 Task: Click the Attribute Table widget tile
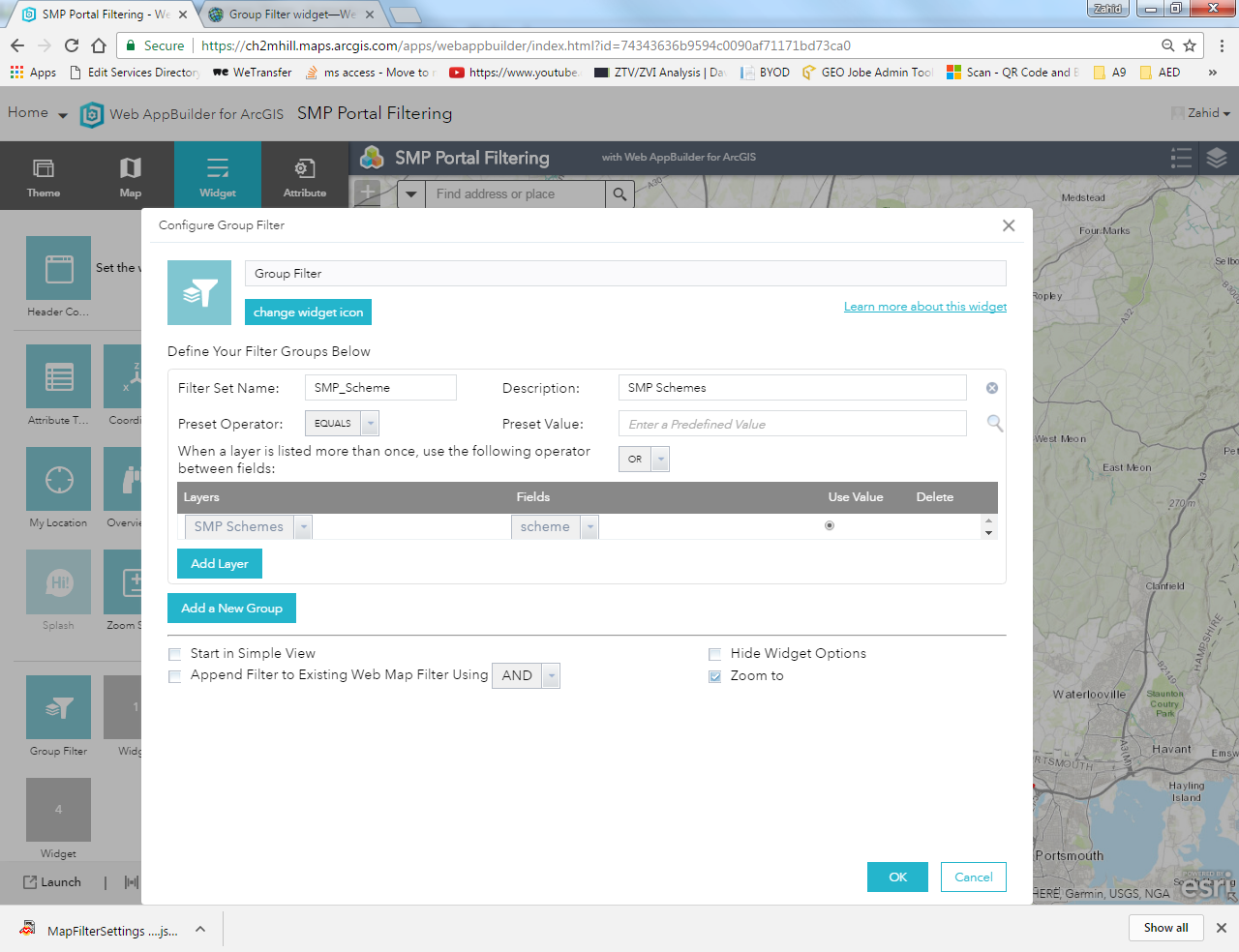(58, 376)
